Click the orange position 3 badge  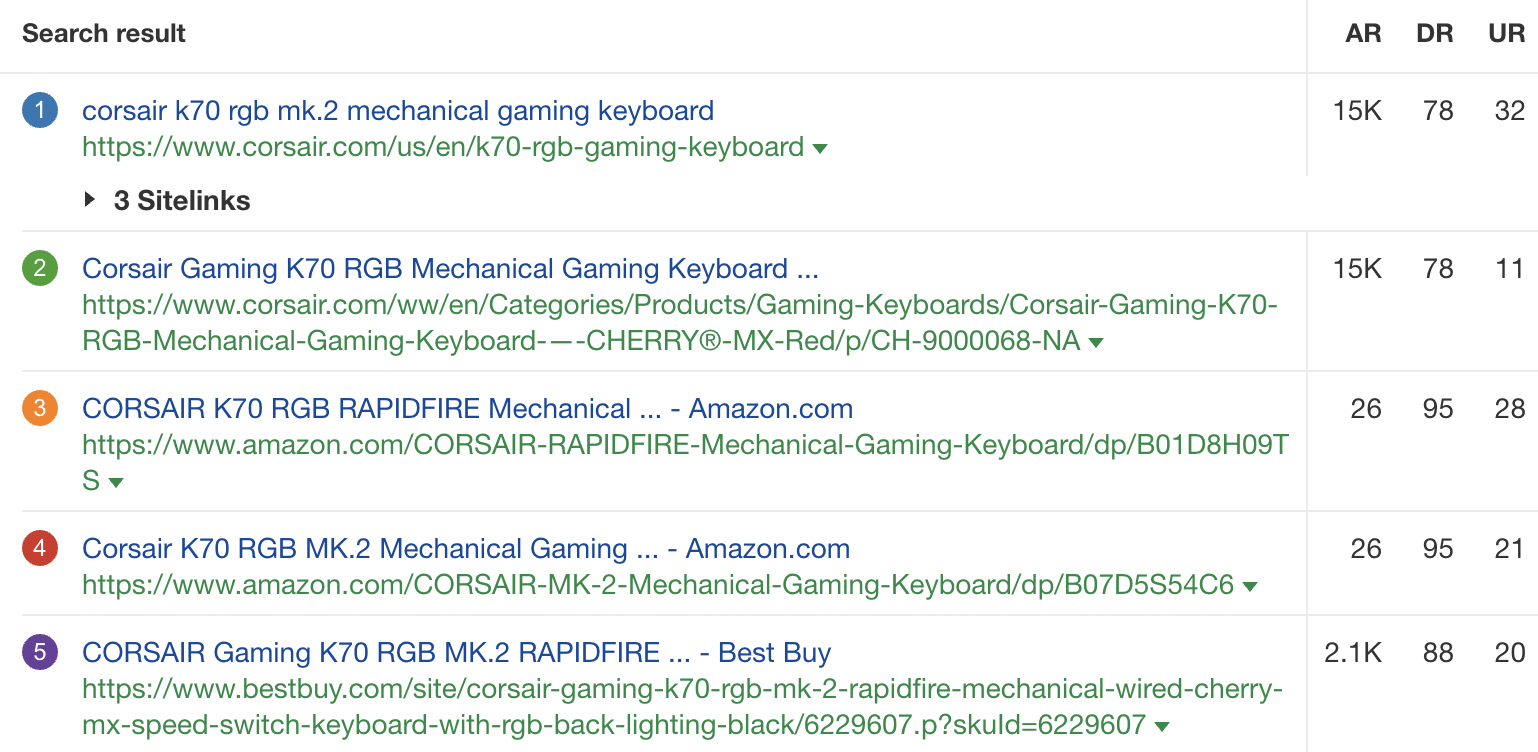click(x=40, y=409)
